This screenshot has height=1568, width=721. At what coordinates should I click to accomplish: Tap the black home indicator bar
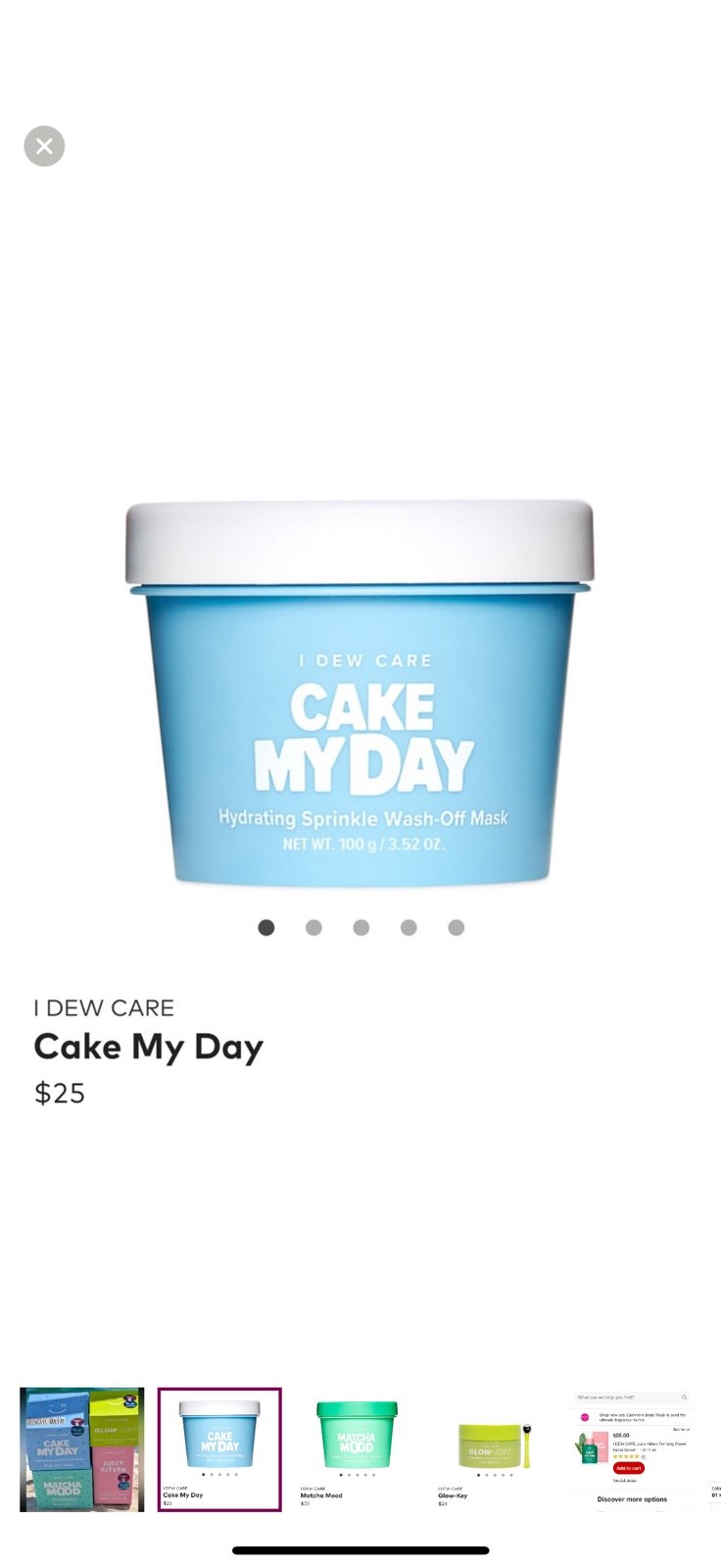360,1550
